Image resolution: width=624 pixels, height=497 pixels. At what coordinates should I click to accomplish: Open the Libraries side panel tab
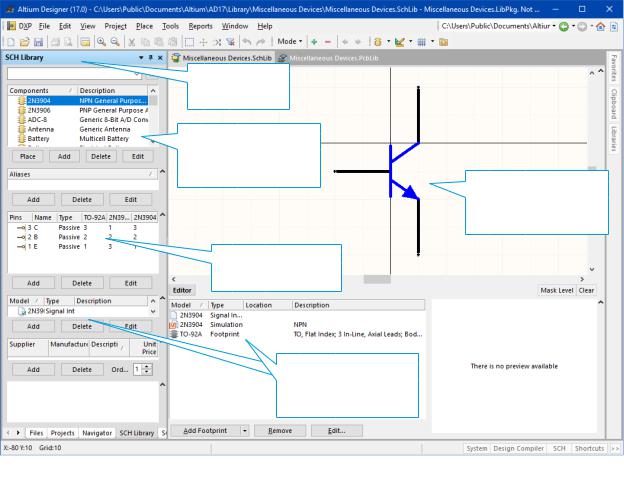tap(614, 138)
